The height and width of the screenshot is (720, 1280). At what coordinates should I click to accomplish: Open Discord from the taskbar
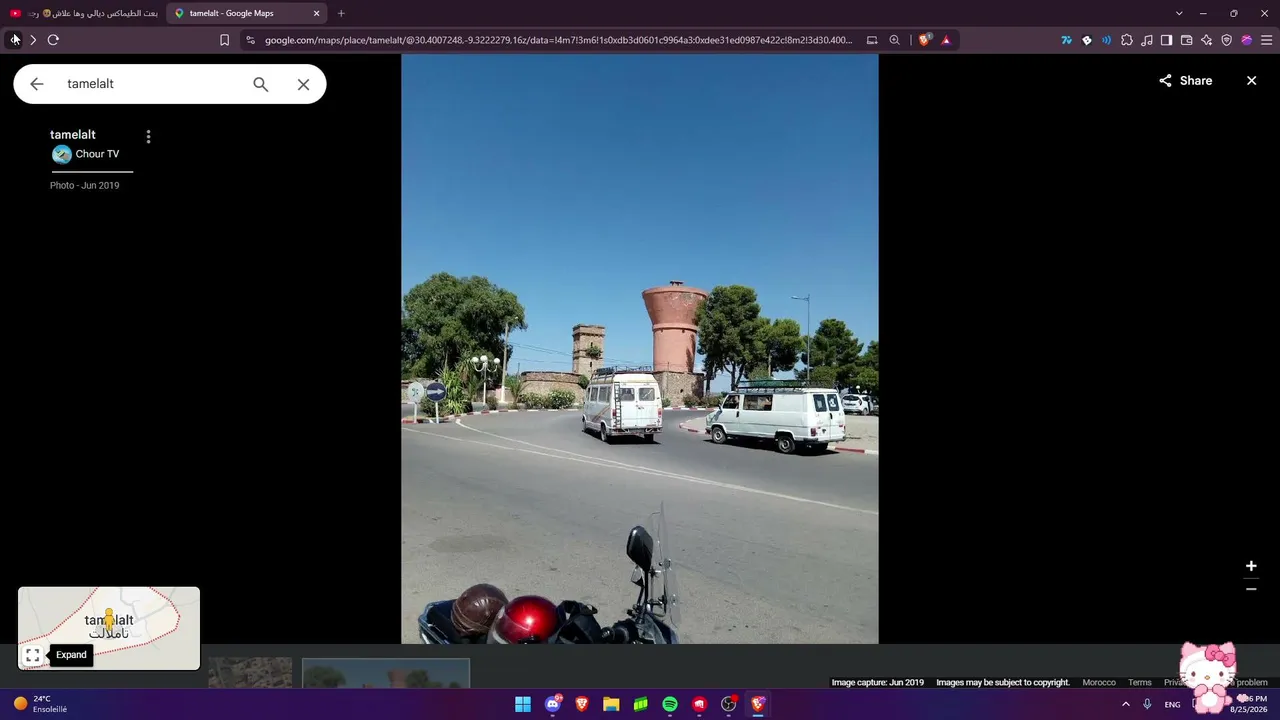coord(553,704)
